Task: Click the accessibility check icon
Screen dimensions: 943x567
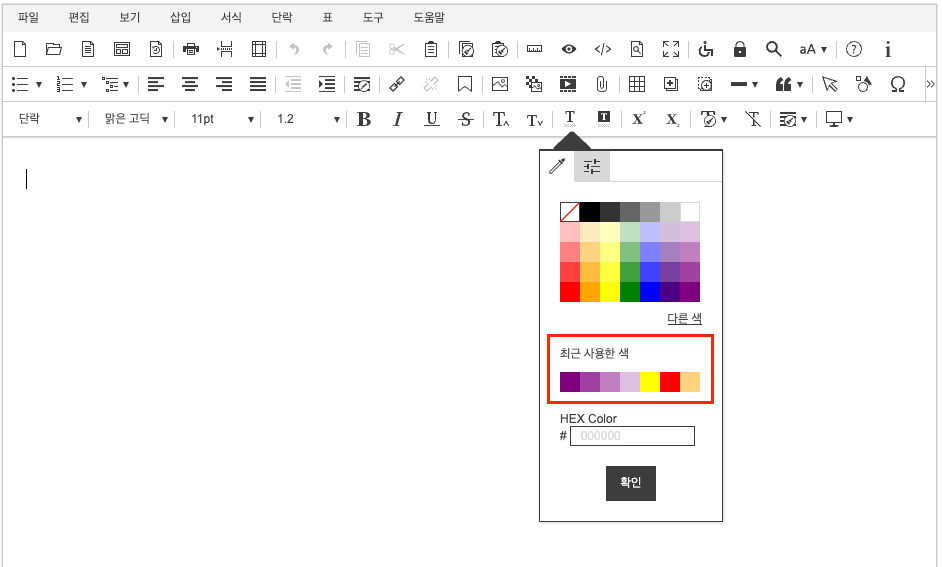Action: click(x=706, y=49)
